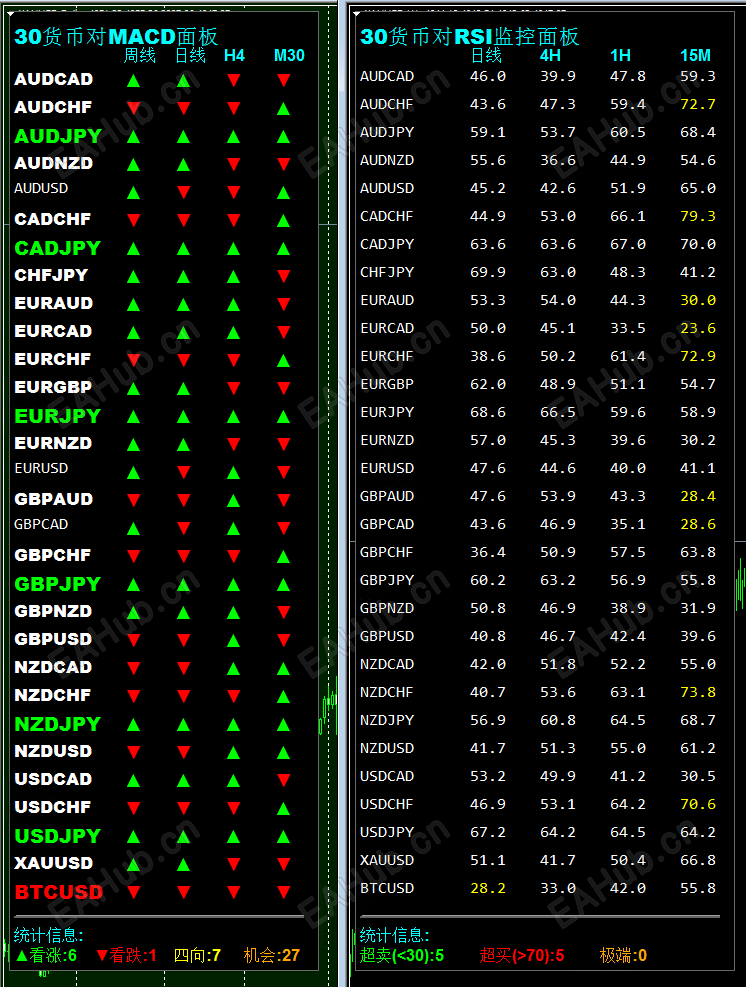Click the 看跌:1 bearish count statistic
Image resolution: width=746 pixels, height=987 pixels.
pyautogui.click(x=126, y=956)
